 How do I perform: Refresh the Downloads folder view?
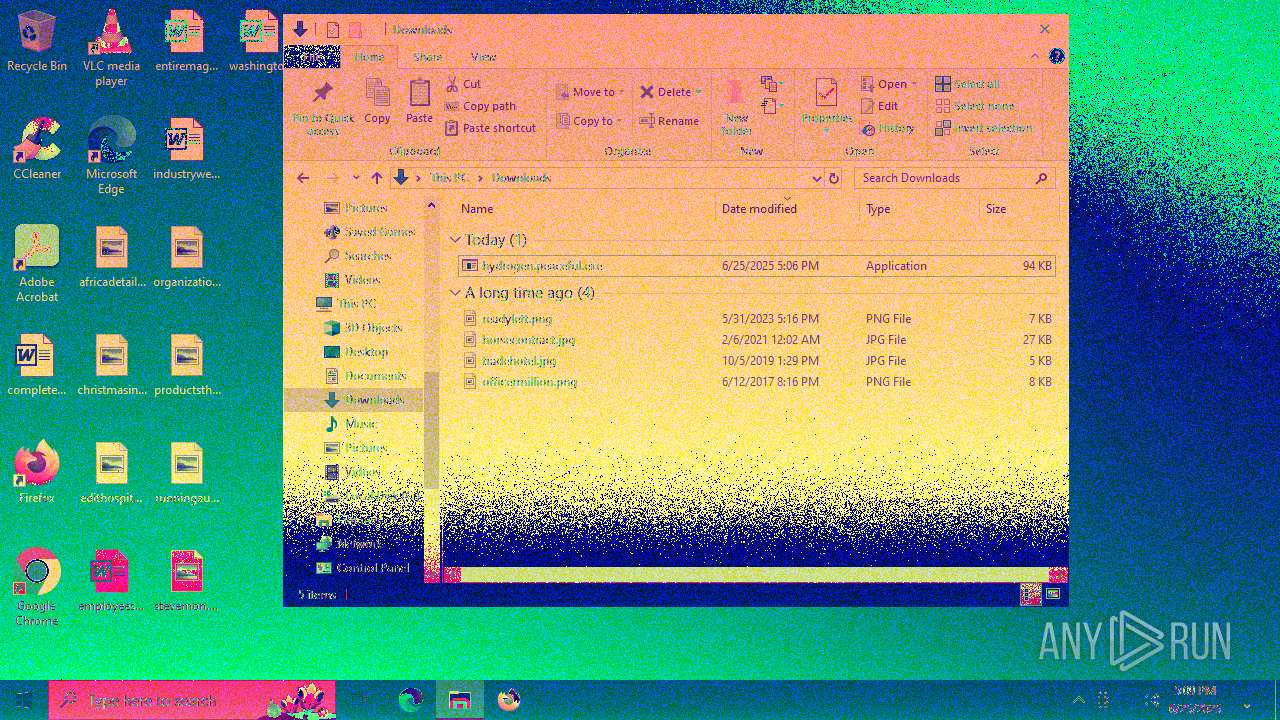834,178
